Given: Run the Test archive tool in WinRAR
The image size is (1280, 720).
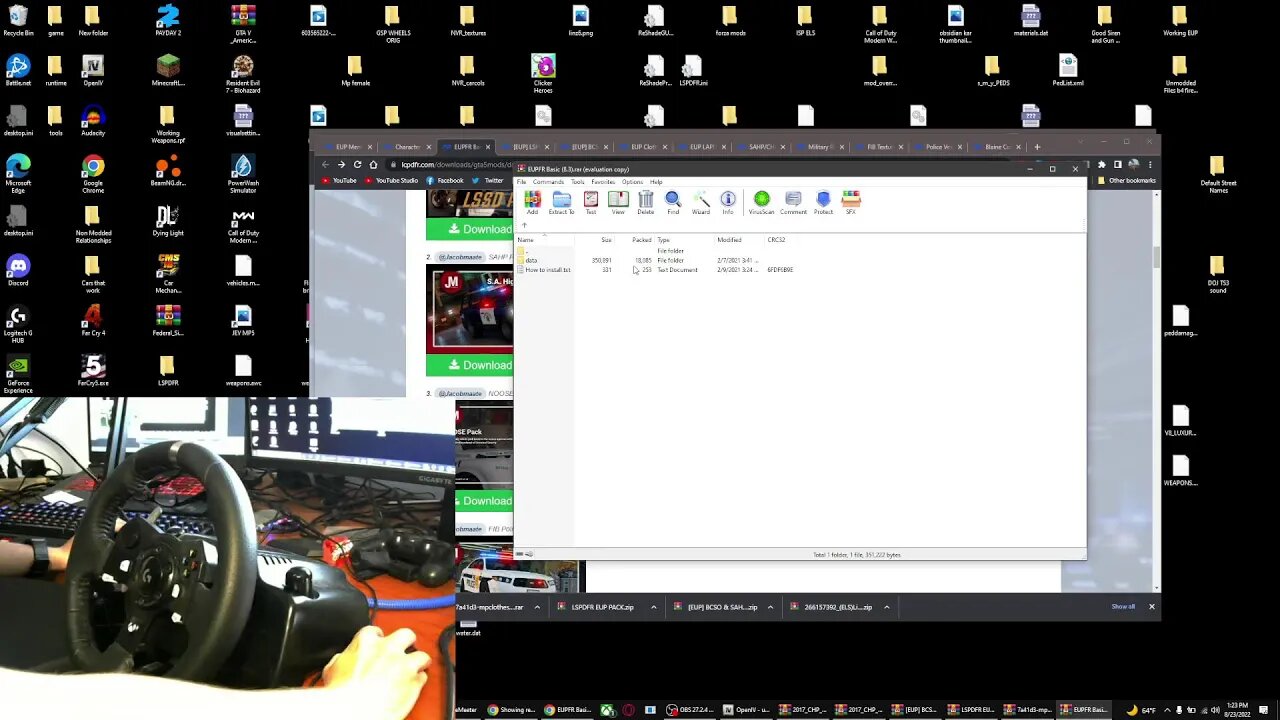Looking at the screenshot, I should tap(591, 203).
